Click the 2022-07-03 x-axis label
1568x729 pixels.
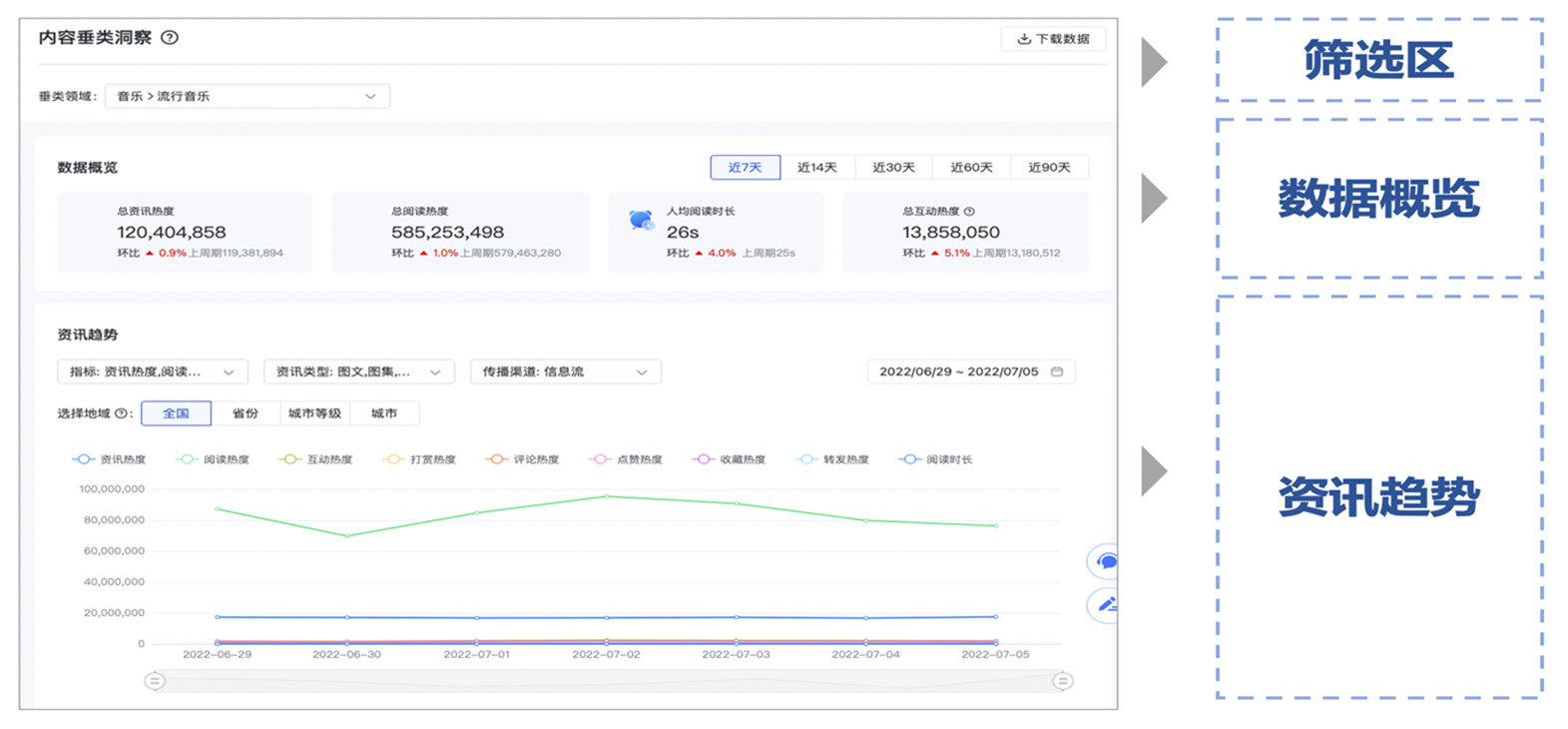click(x=736, y=654)
